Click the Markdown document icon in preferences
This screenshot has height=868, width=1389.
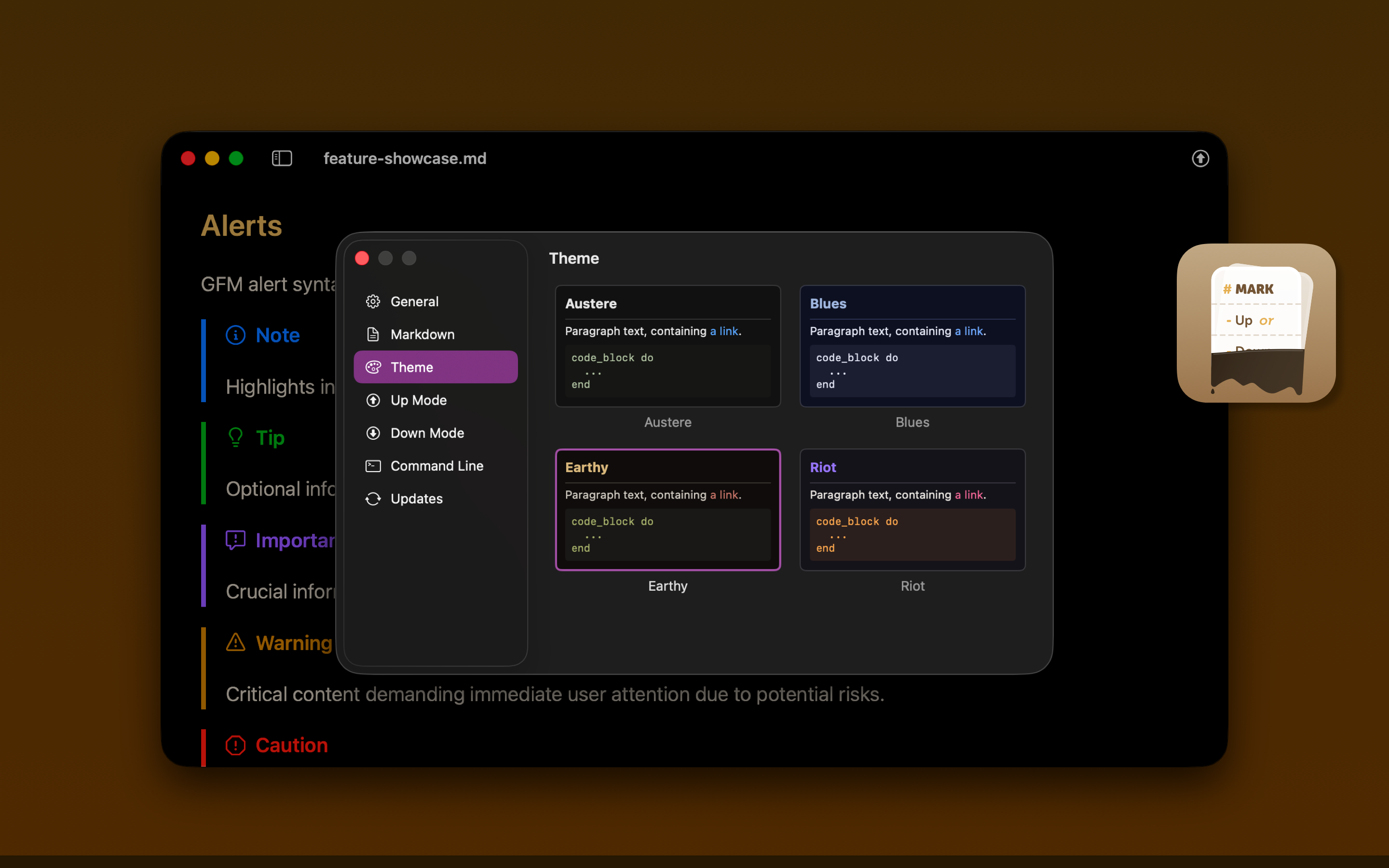pyautogui.click(x=372, y=334)
